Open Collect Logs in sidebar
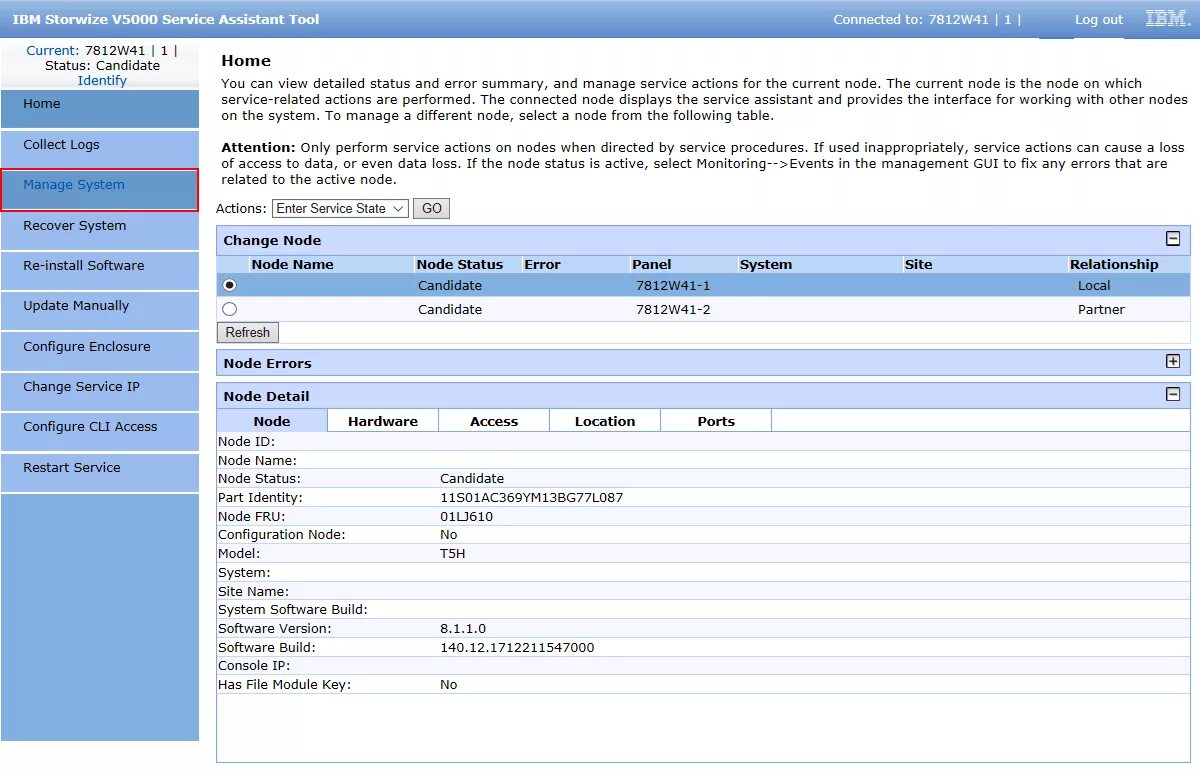Viewport: 1200px width, 776px height. click(100, 150)
